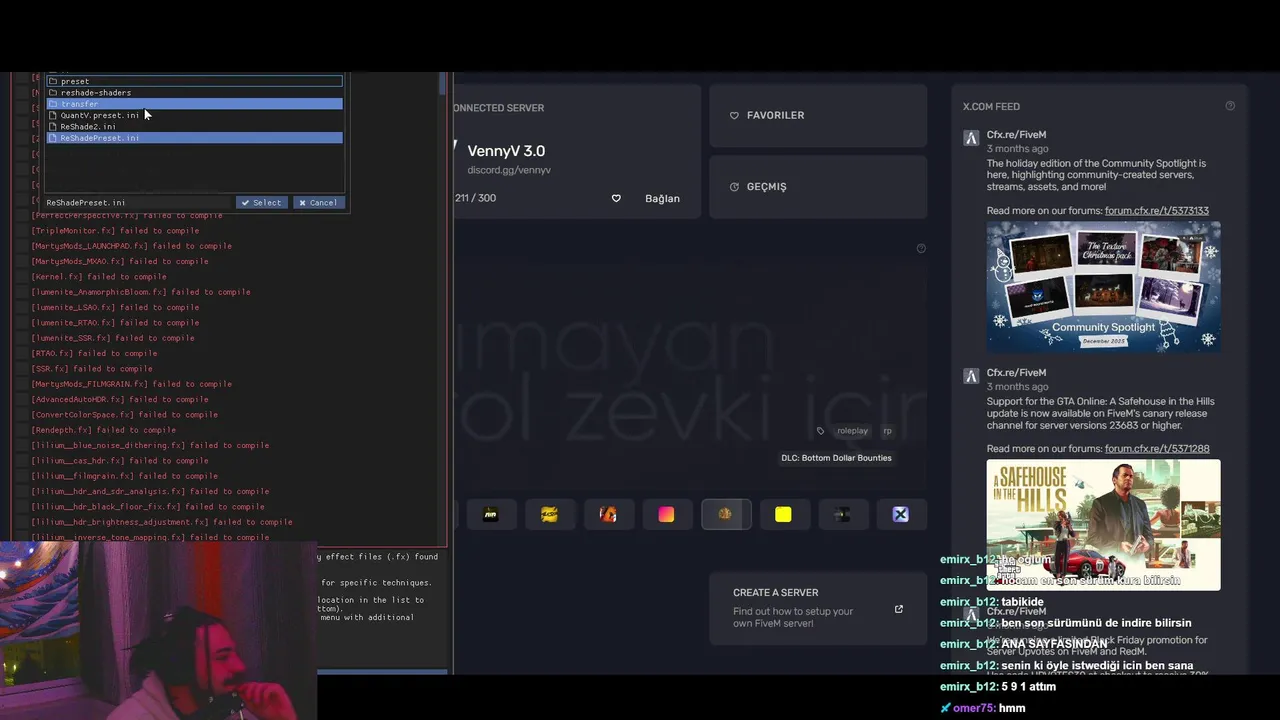Click Kernel.fx failed to compile line
The width and height of the screenshot is (1280, 720).
[x=99, y=277]
